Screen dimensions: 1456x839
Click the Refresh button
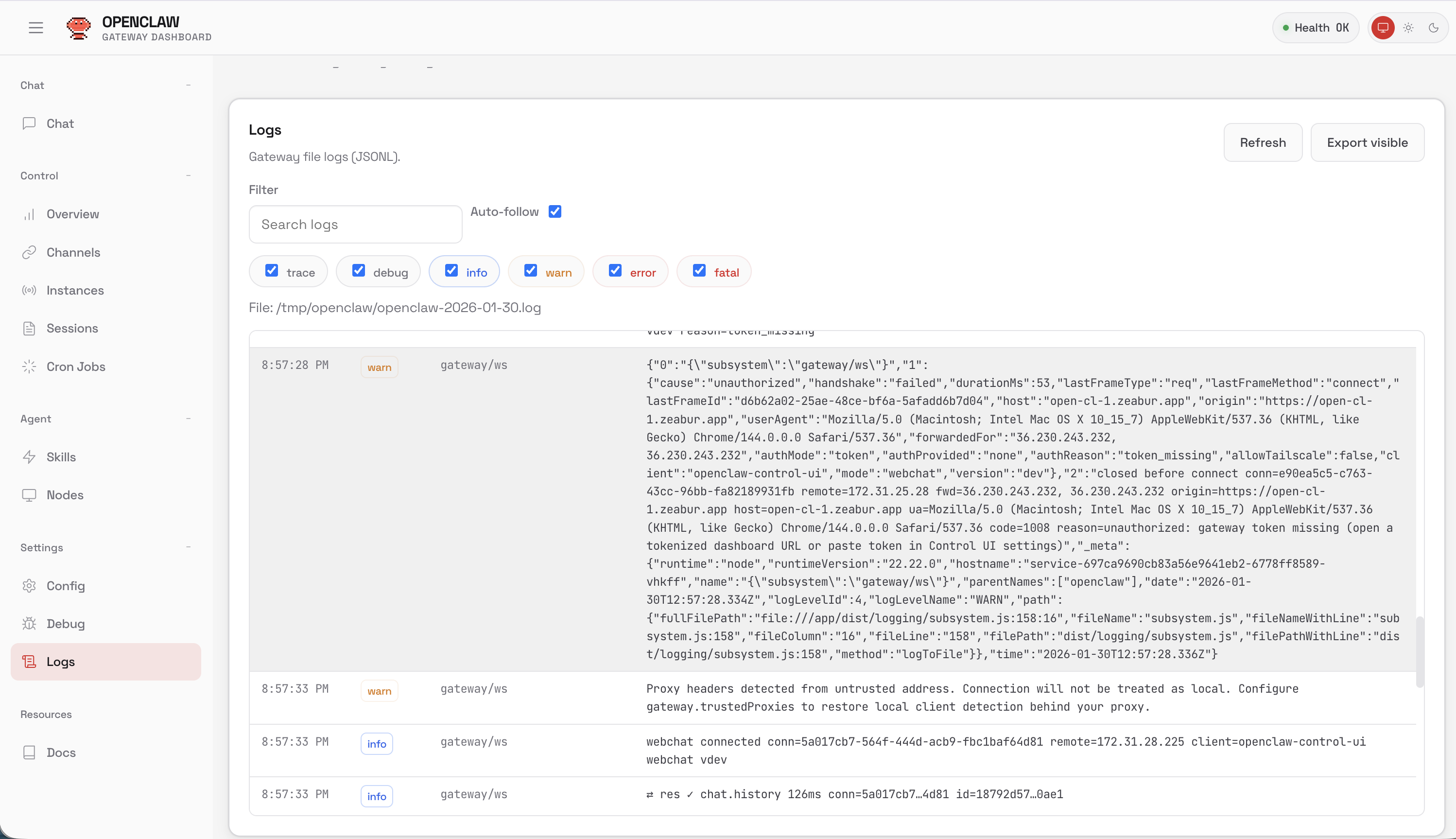point(1263,142)
